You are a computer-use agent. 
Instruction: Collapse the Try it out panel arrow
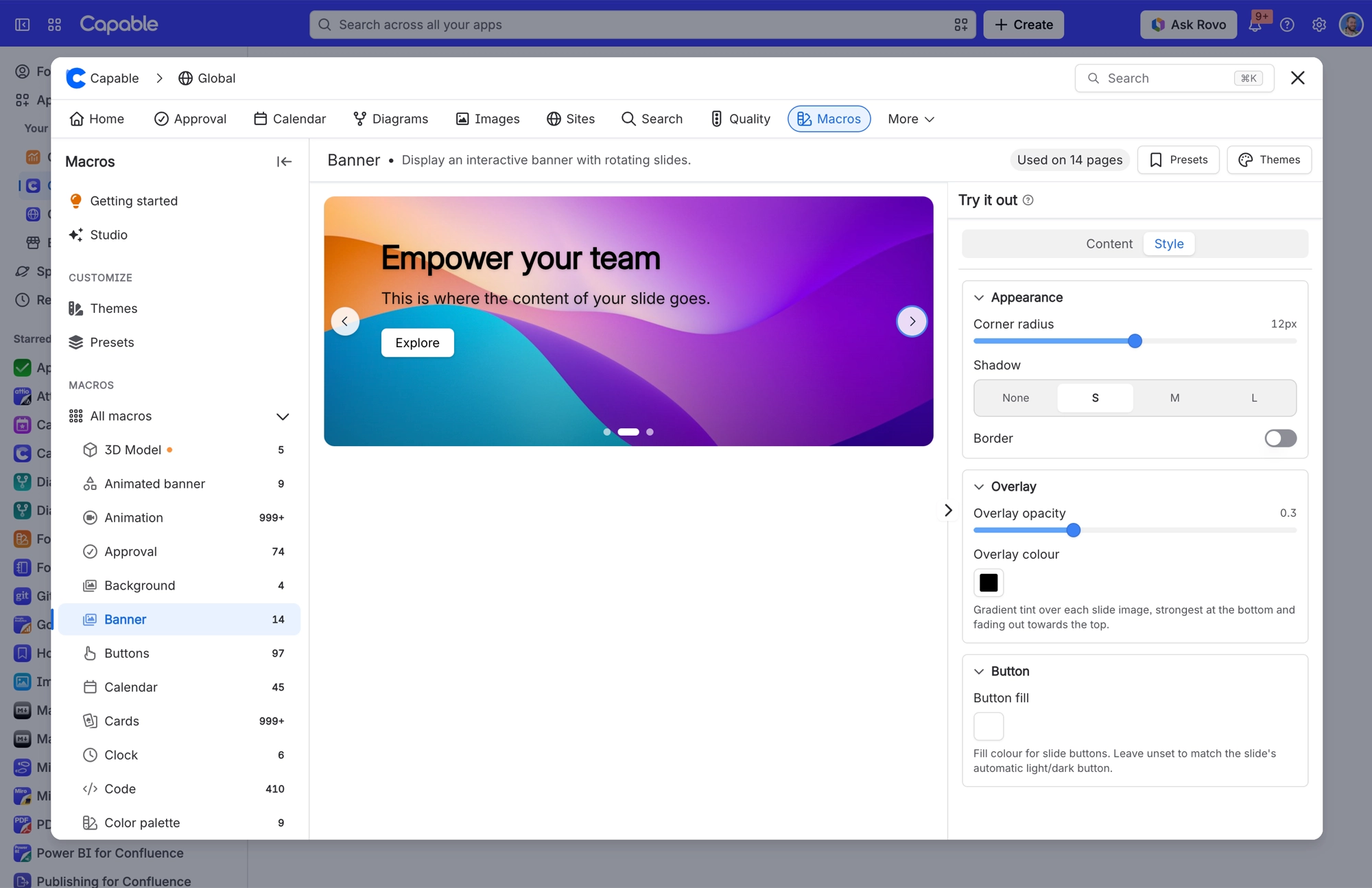(x=948, y=511)
